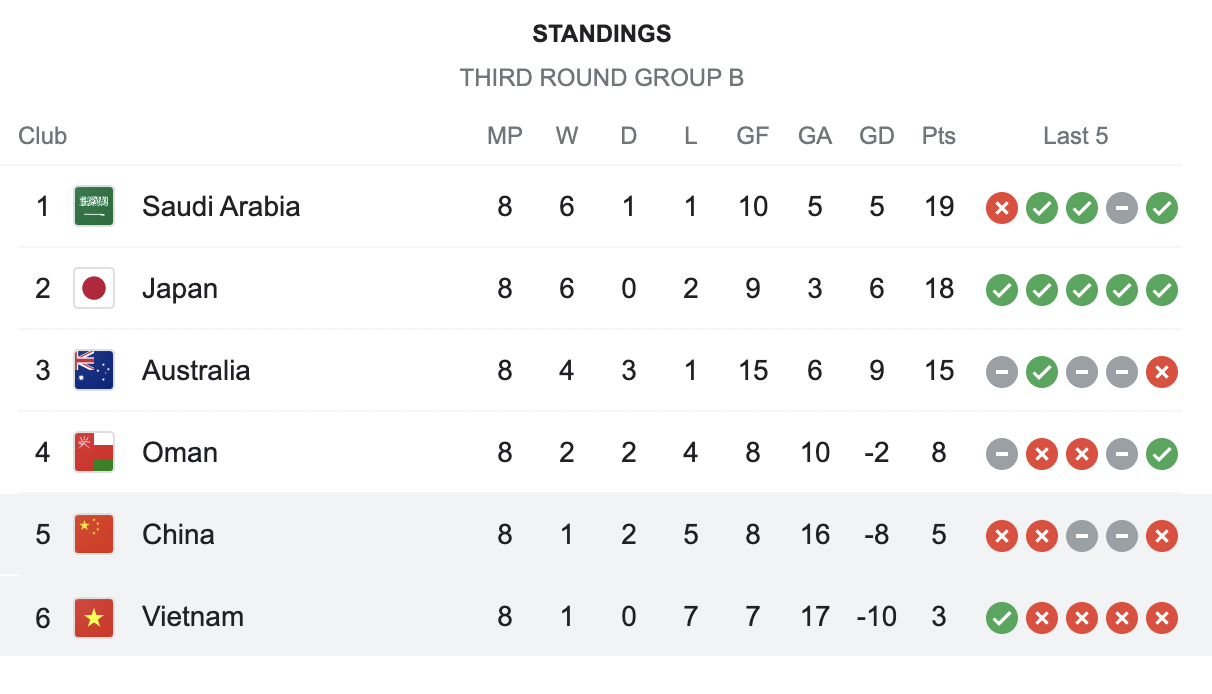Click the Pts column header
This screenshot has width=1212, height=694.
coord(938,136)
